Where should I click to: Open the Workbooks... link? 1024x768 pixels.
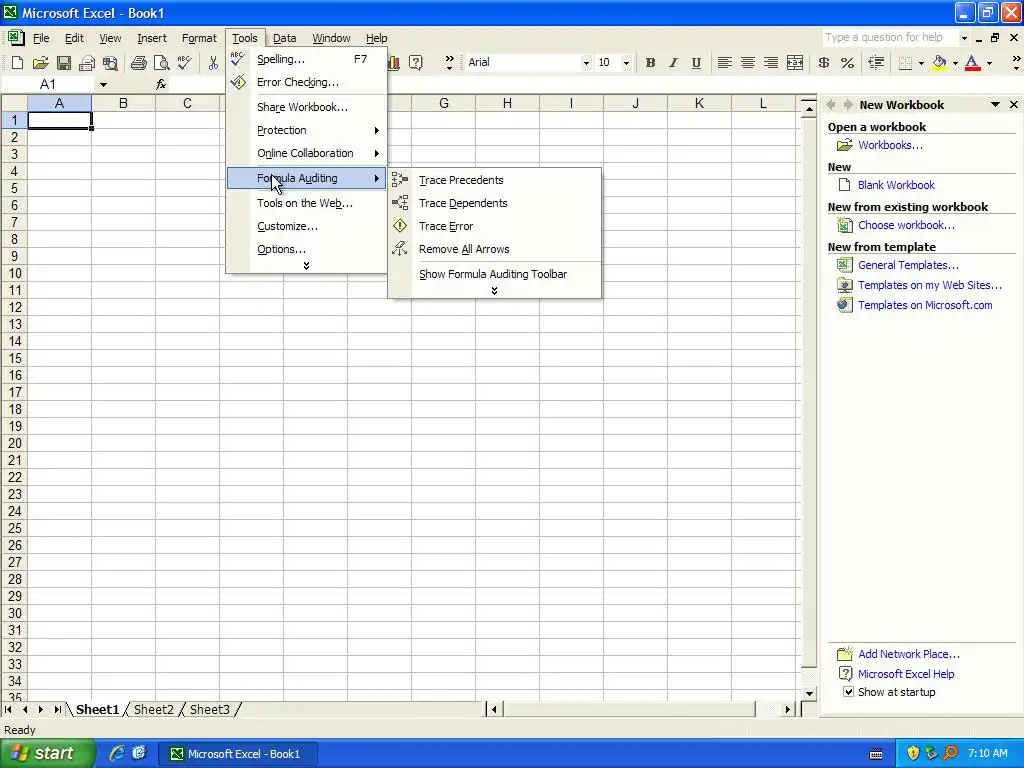890,145
